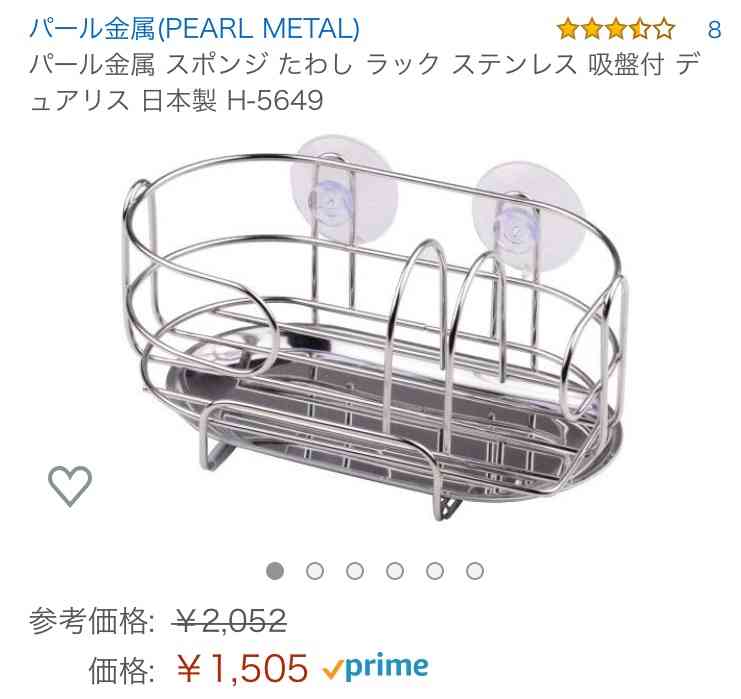Select the first filled image carousel dot
The image size is (741, 699).
coord(275,570)
